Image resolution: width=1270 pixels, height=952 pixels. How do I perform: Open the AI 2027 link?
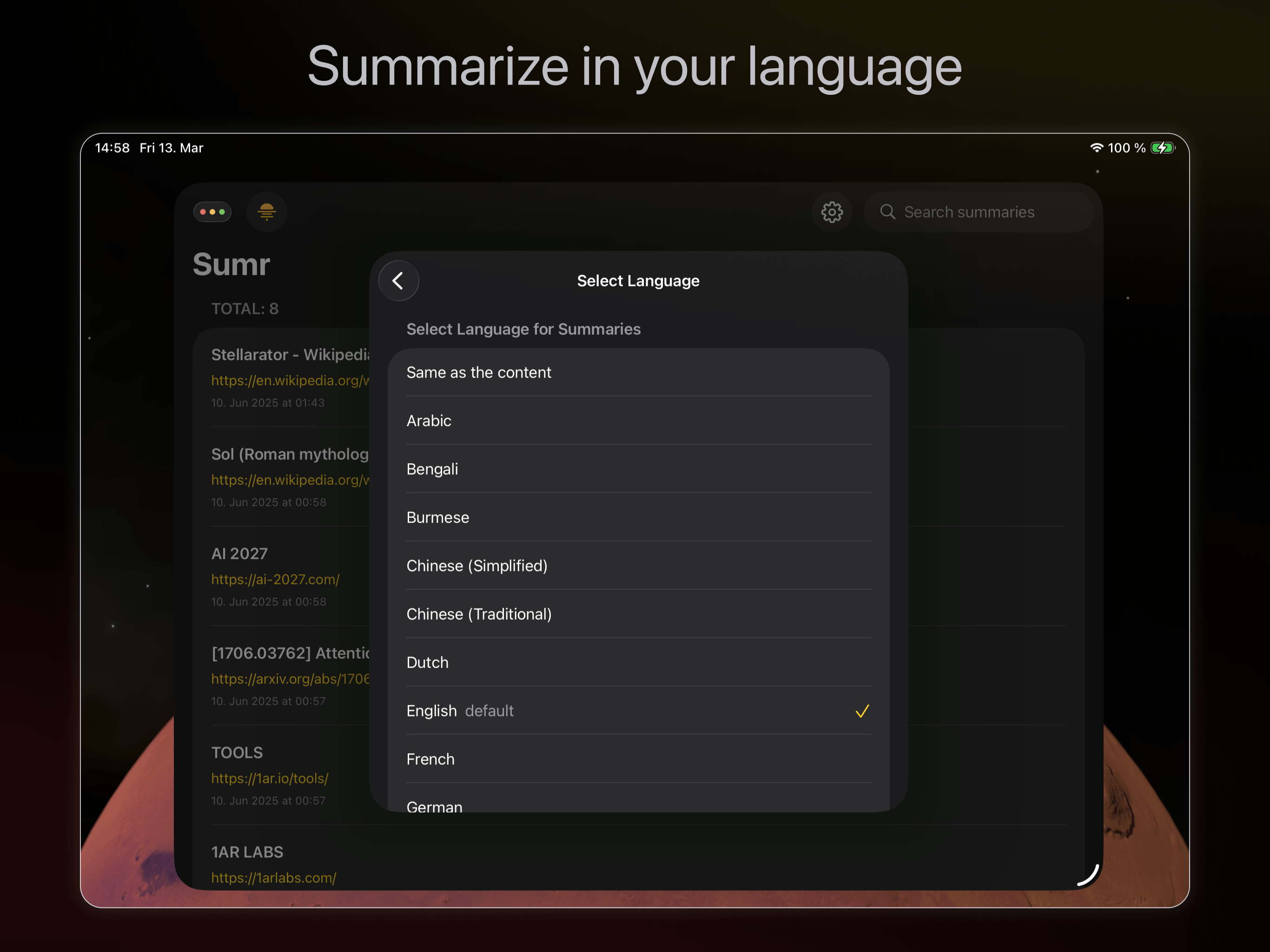(275, 579)
